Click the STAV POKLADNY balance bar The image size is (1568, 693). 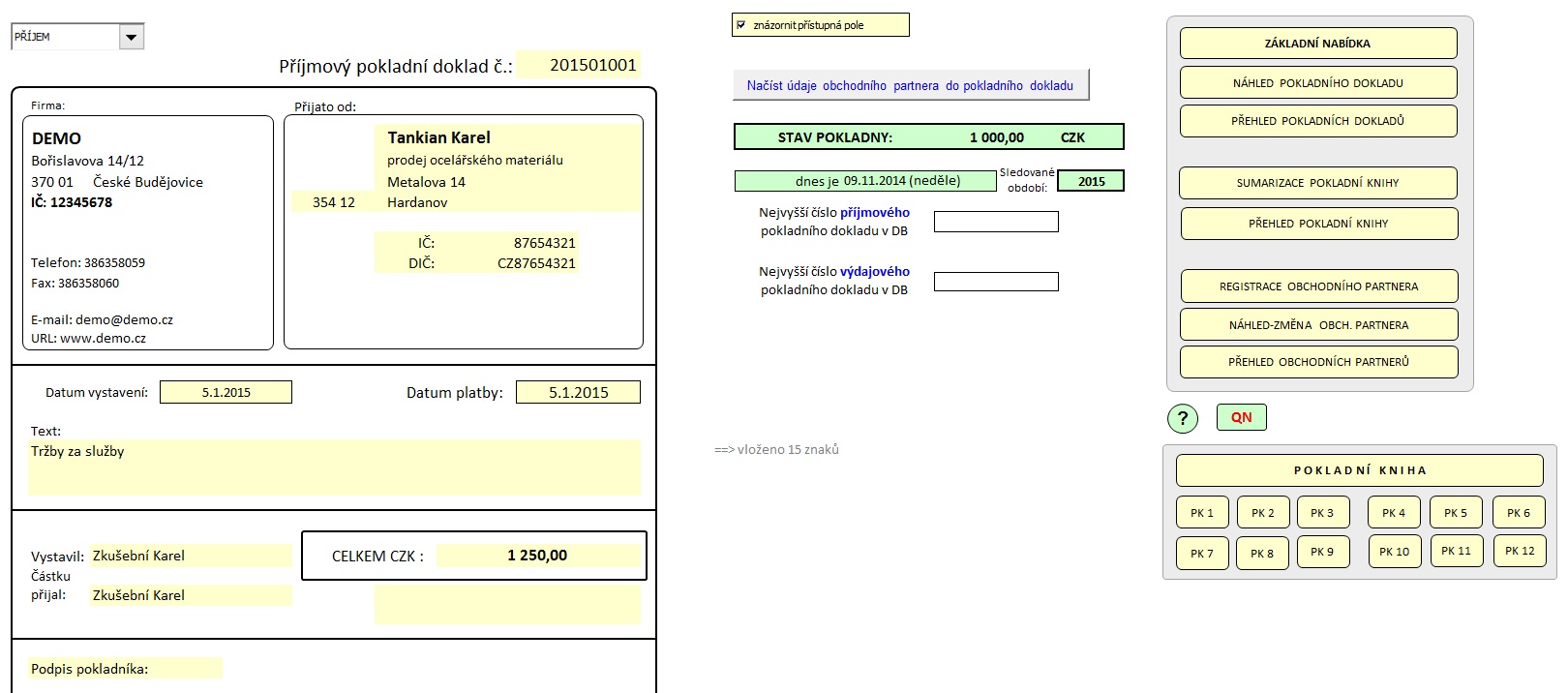929,137
